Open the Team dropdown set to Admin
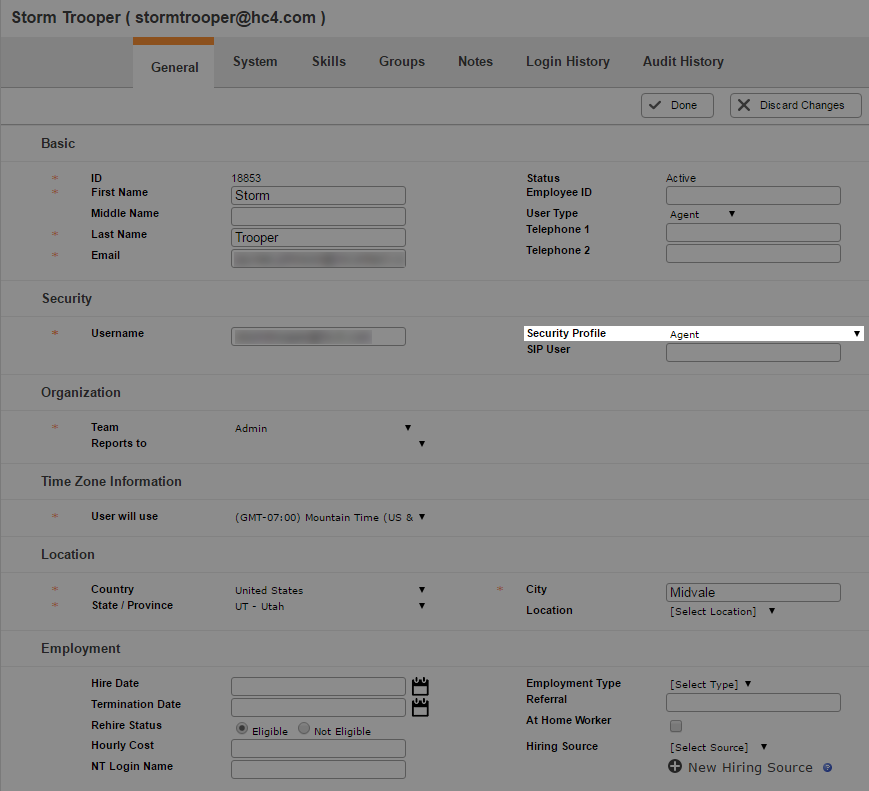The height and width of the screenshot is (791, 869). coord(323,428)
